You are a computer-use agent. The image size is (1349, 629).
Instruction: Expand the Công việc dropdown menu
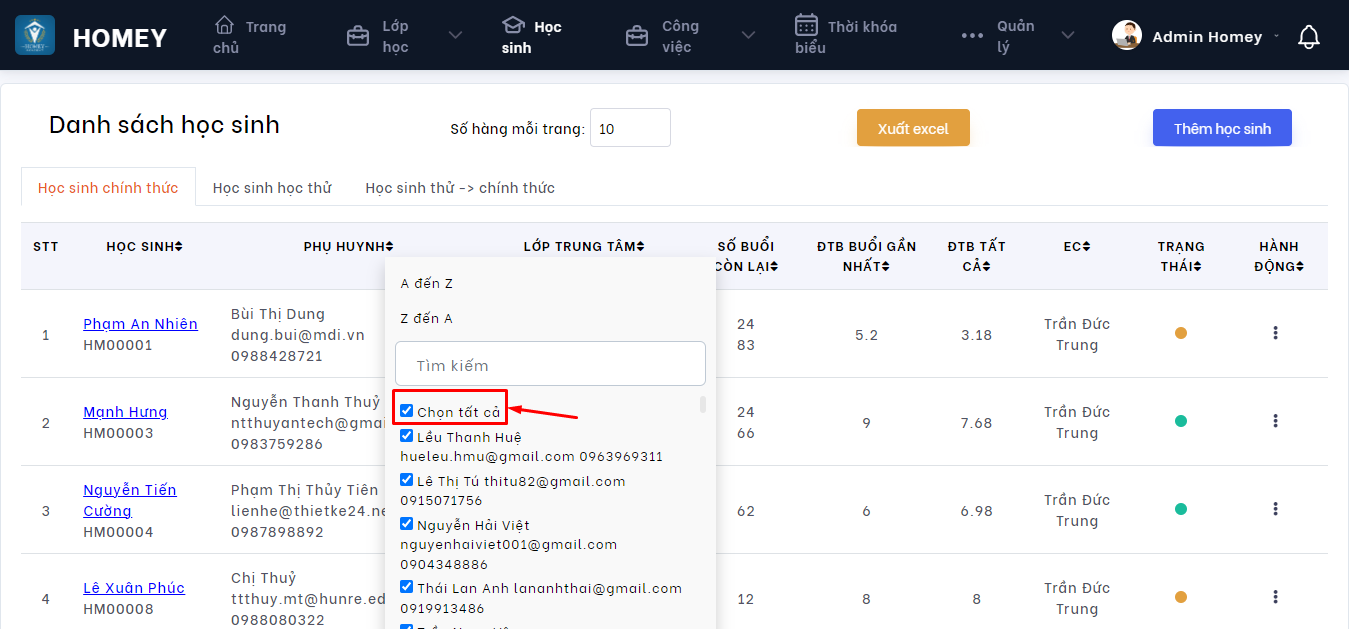(x=748, y=36)
